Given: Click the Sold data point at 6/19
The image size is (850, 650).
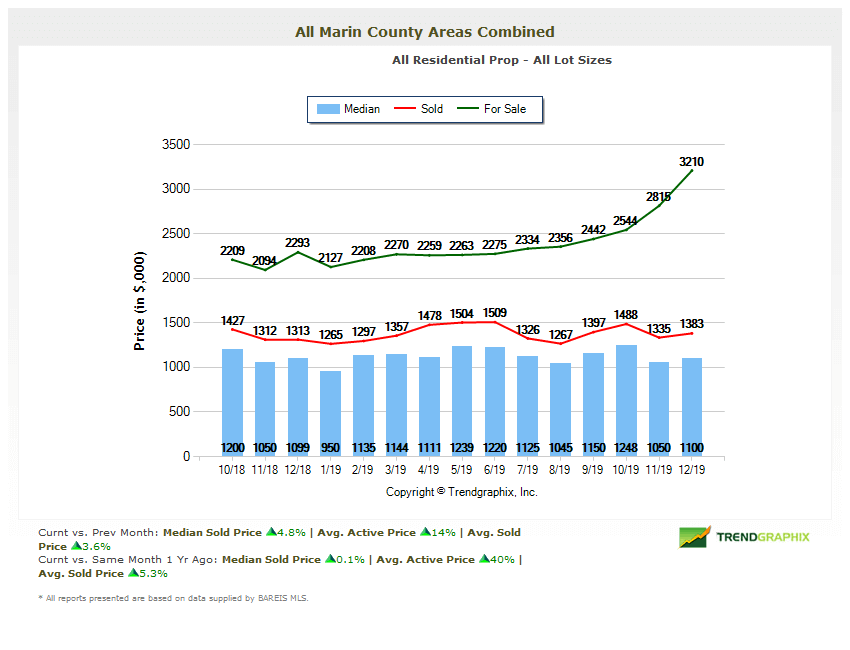Looking at the screenshot, I should (x=494, y=322).
